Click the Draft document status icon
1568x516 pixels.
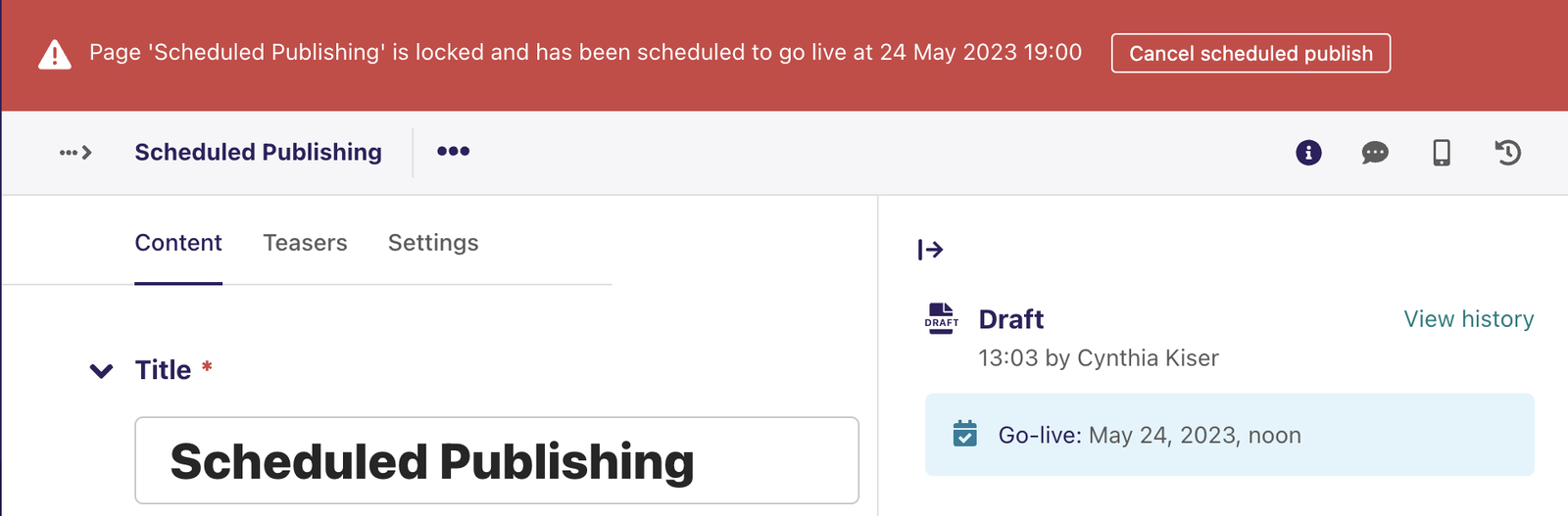point(941,319)
